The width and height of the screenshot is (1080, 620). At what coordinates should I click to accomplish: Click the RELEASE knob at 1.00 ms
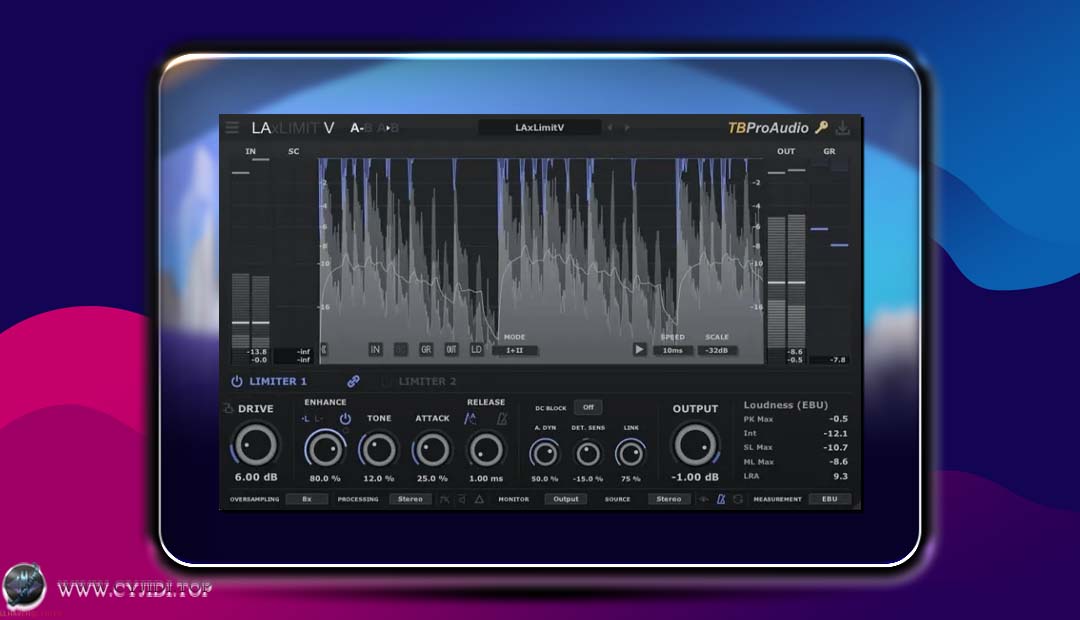[x=486, y=450]
